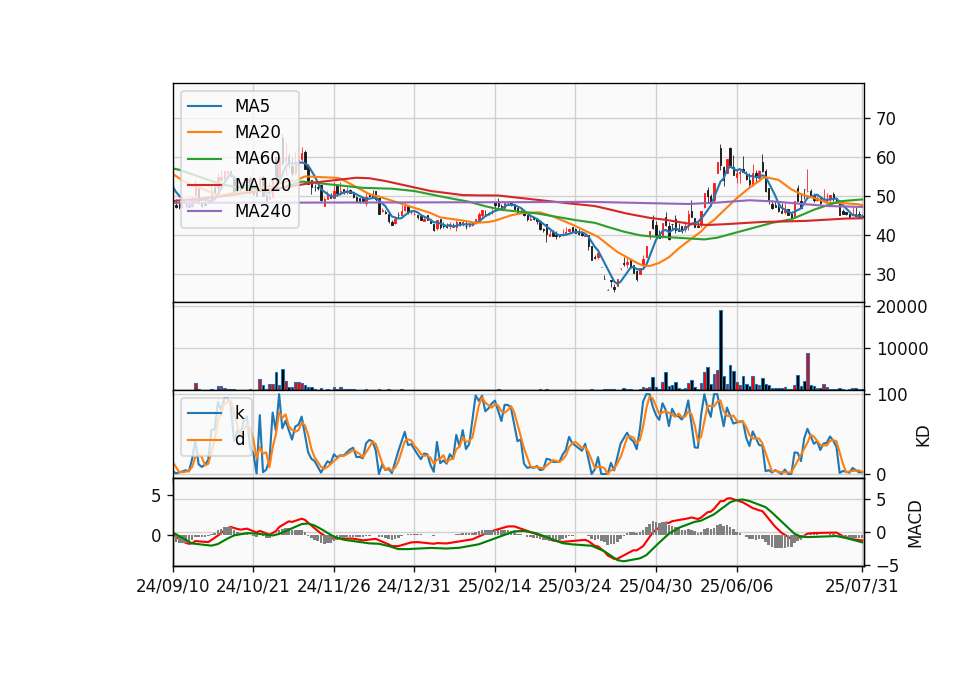Click the MA60 legend label
This screenshot has width=960, height=690.
pyautogui.click(x=257, y=158)
